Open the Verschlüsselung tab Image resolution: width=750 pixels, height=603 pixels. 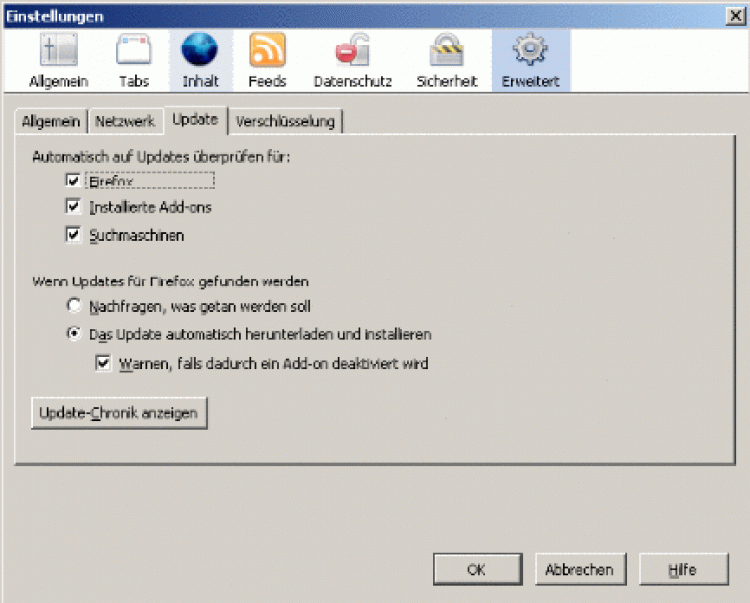286,121
